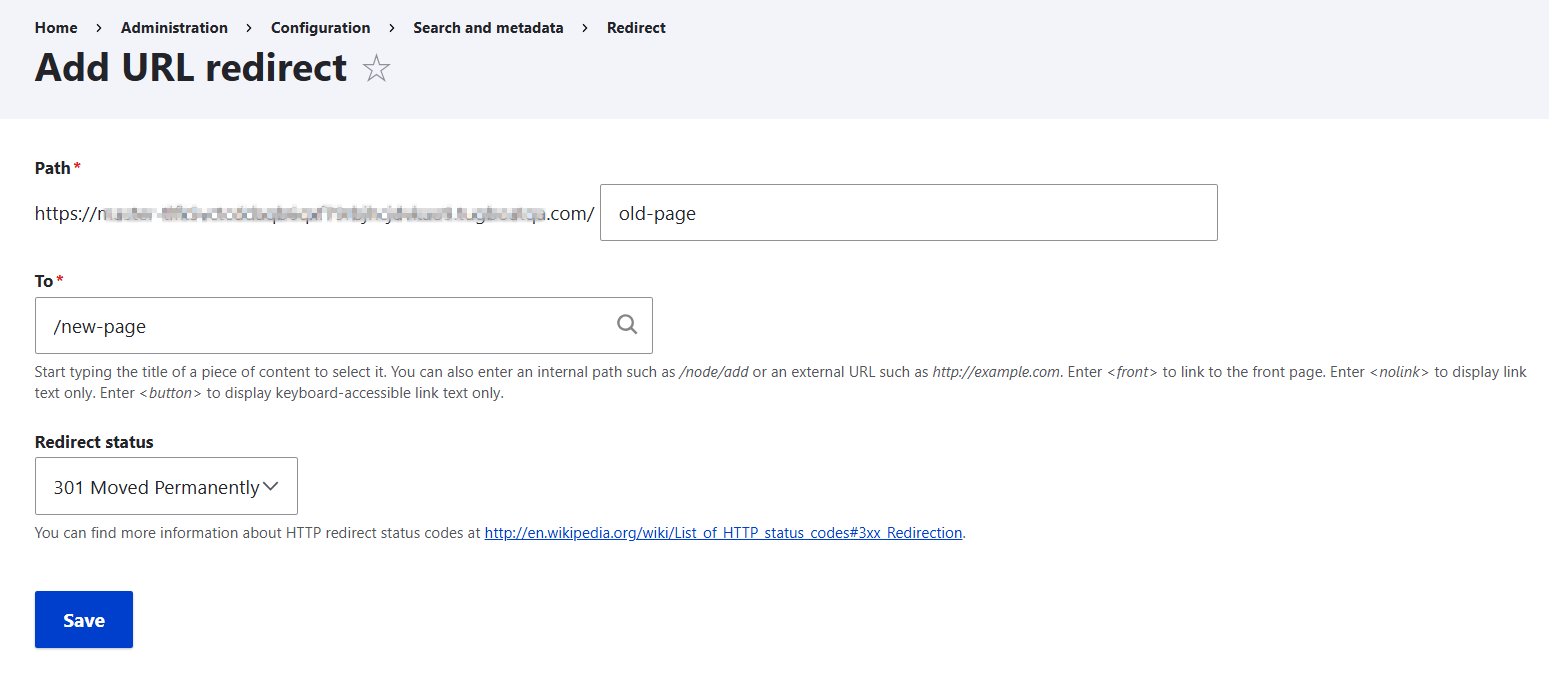
Task: Click the dropdown chevron on the status field
Action: 271,485
